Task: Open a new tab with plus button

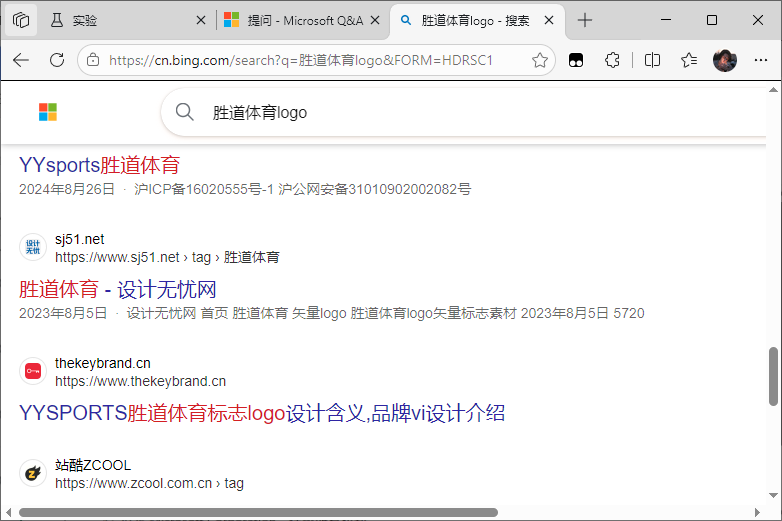Action: coord(585,20)
